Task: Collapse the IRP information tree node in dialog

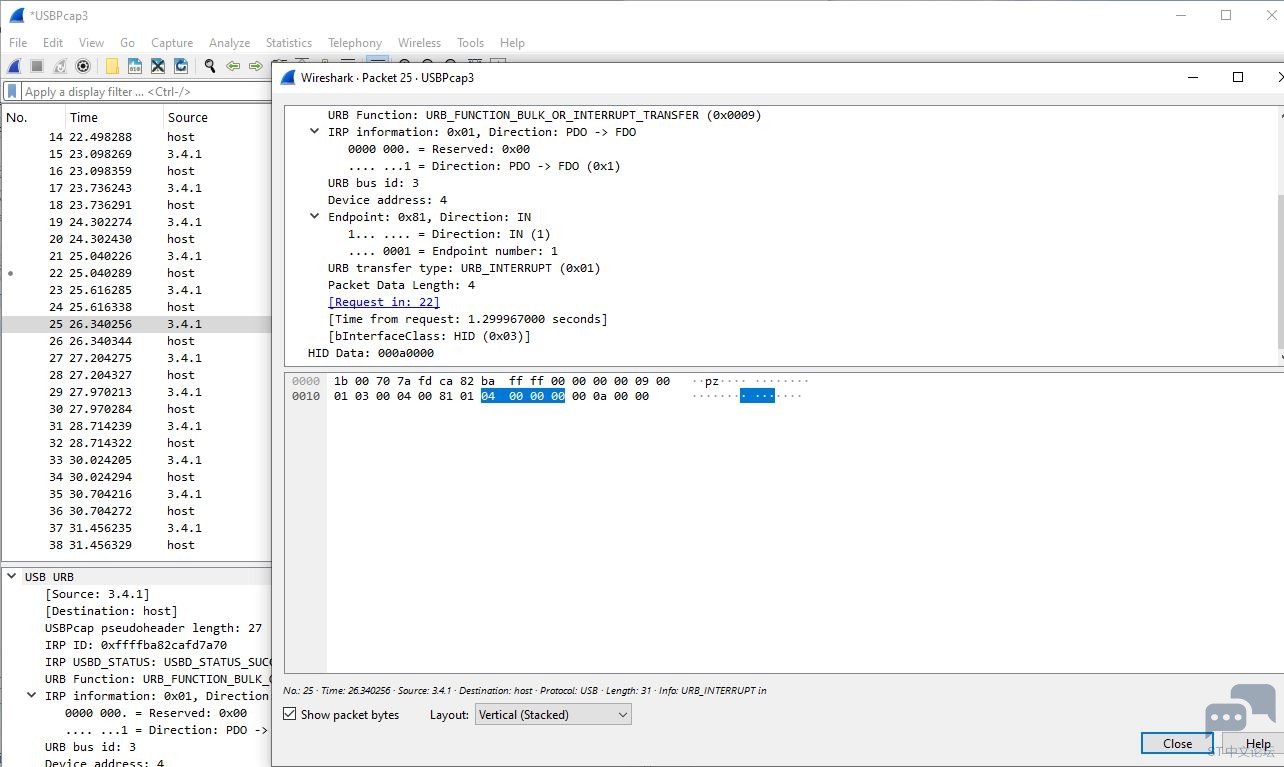Action: pos(314,131)
